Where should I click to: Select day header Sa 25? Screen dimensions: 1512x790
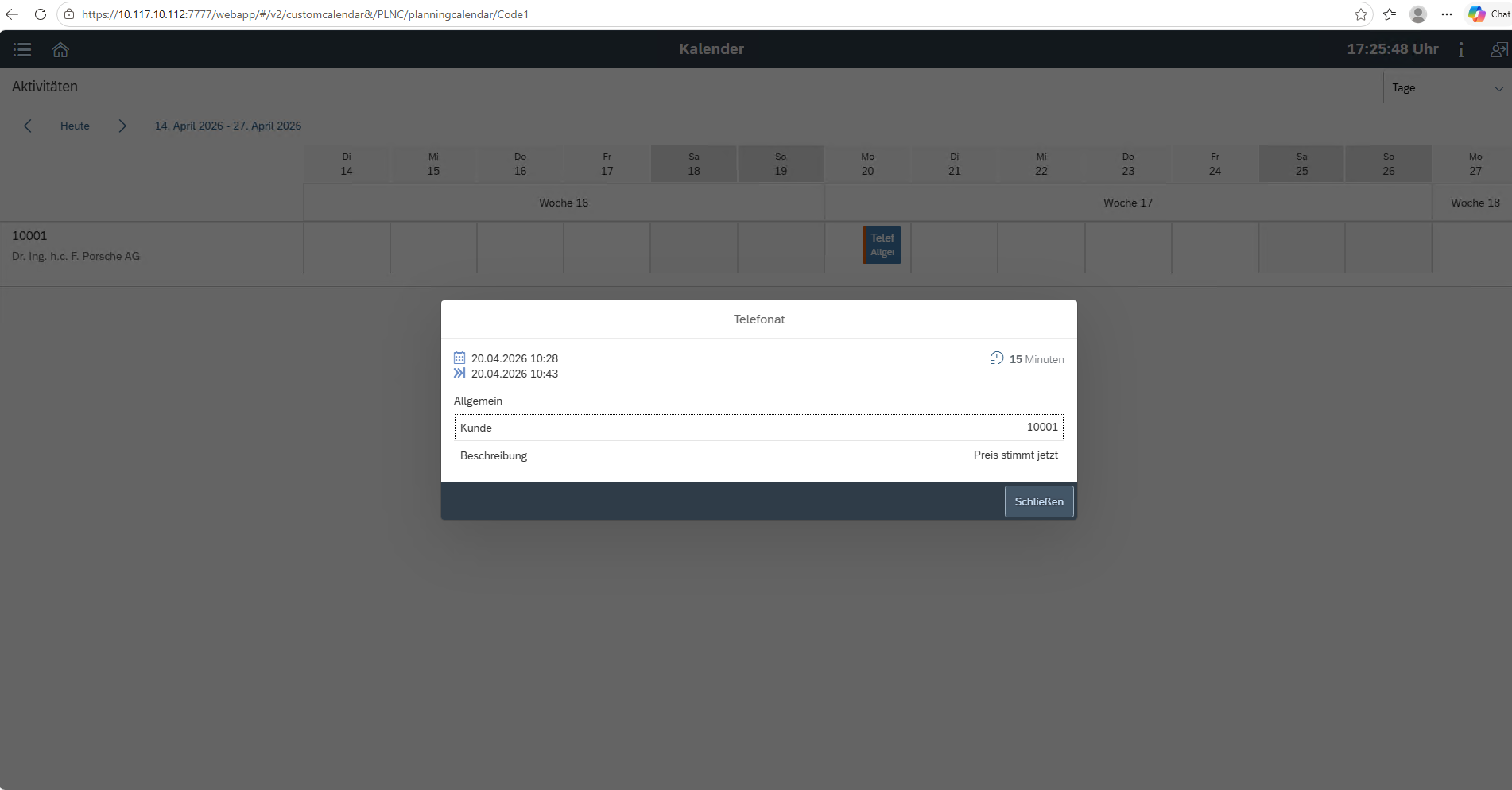[1302, 164]
